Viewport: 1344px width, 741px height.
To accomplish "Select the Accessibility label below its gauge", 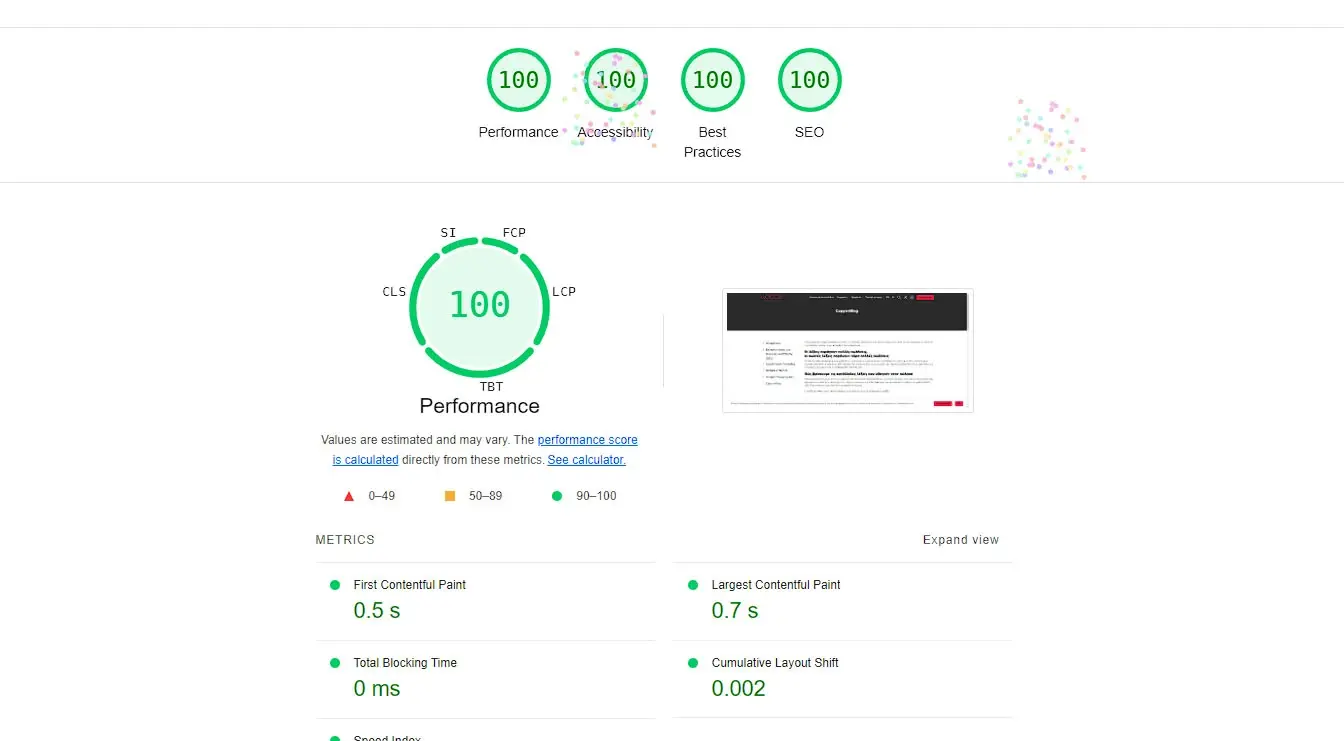I will coord(615,131).
